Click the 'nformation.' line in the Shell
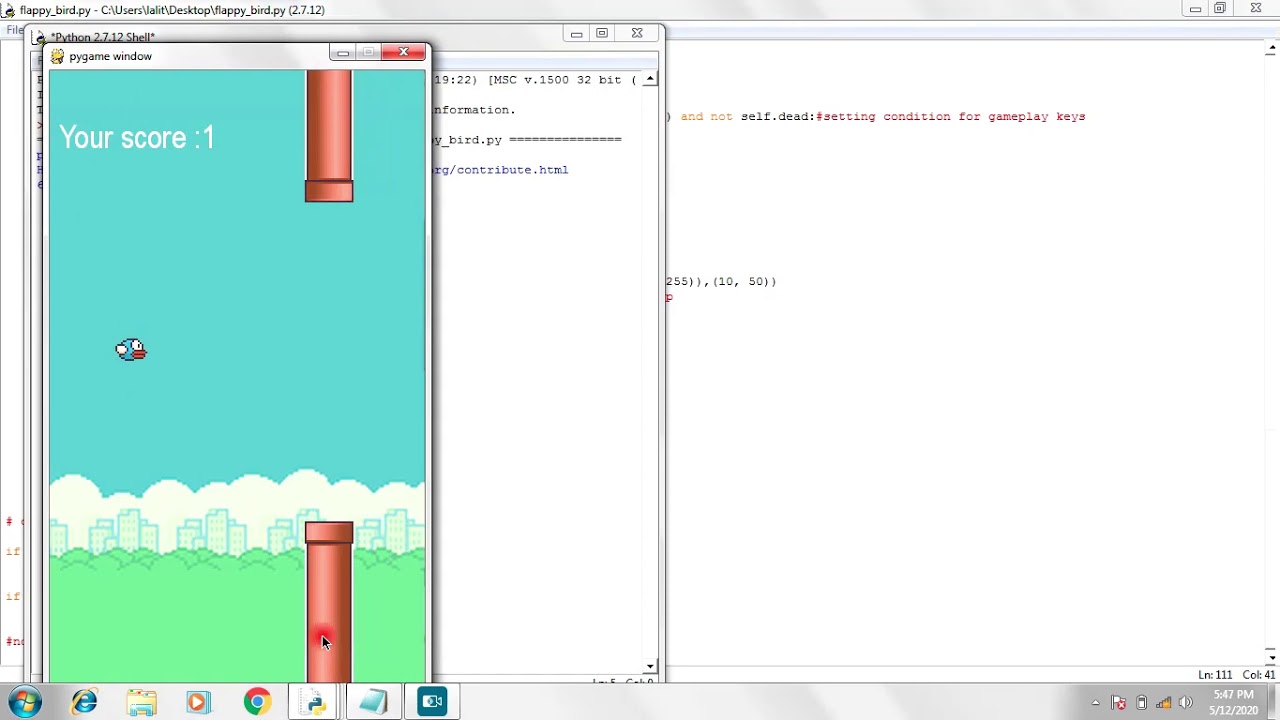The height and width of the screenshot is (720, 1280). click(474, 110)
